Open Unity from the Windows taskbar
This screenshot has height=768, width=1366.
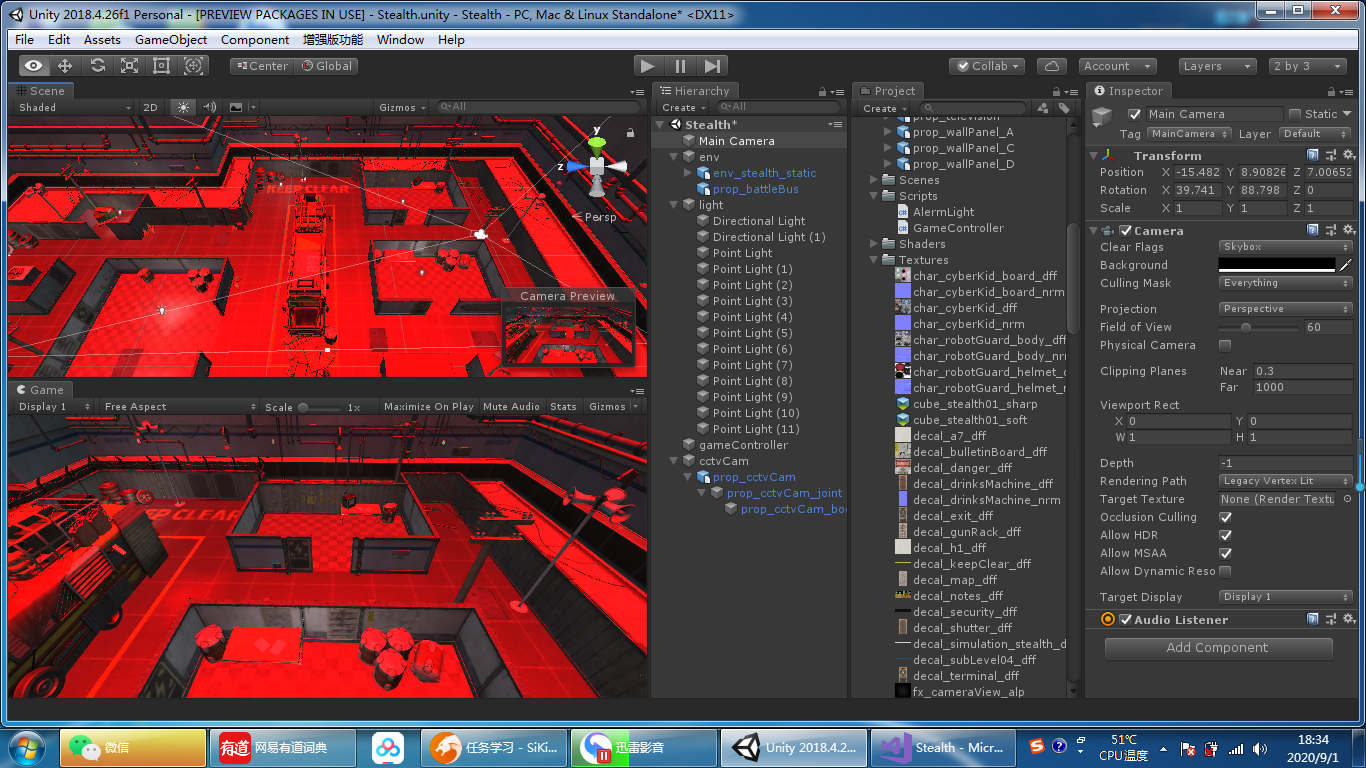point(795,747)
